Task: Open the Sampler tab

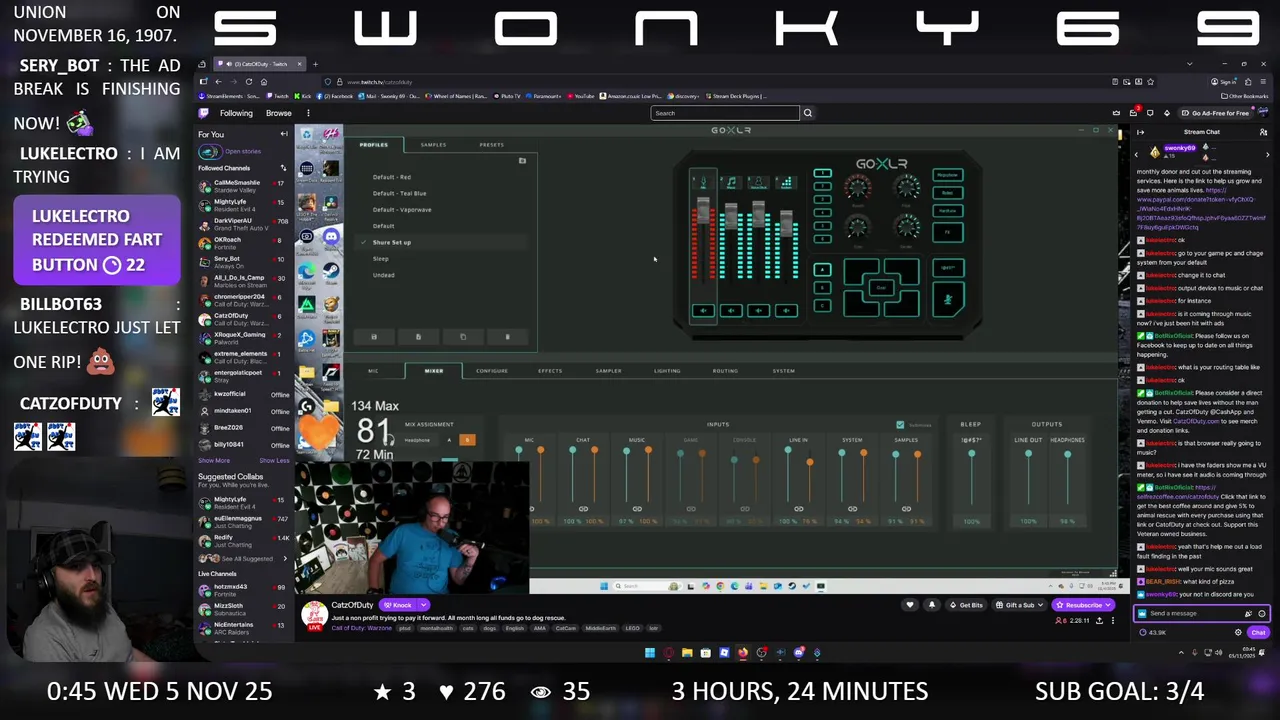Action: [608, 371]
